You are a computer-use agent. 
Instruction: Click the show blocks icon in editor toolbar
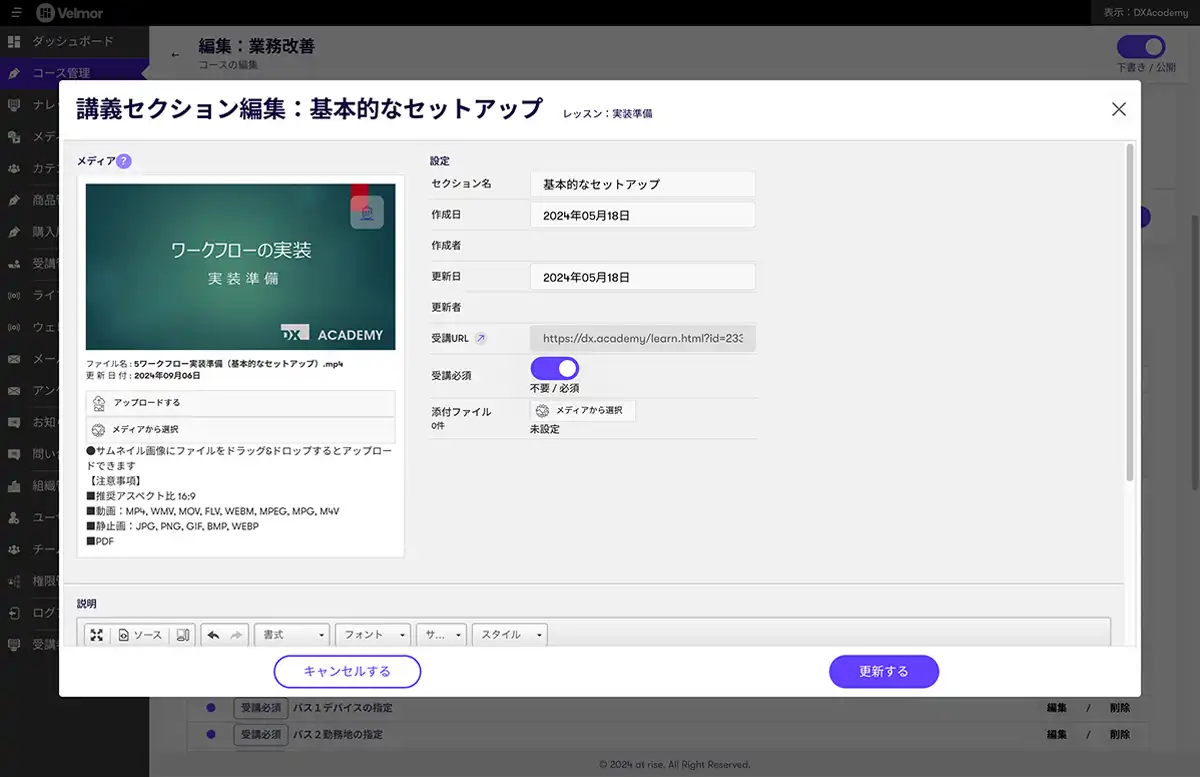point(183,635)
